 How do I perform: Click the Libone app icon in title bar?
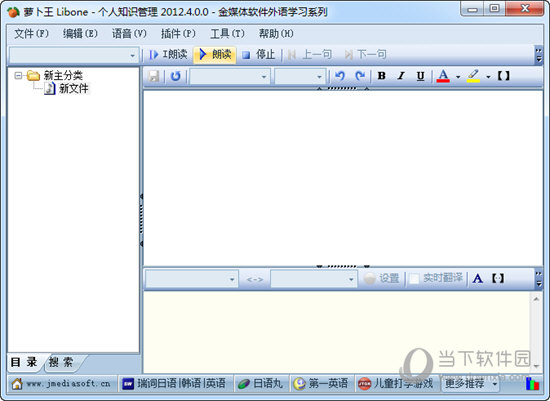13,12
